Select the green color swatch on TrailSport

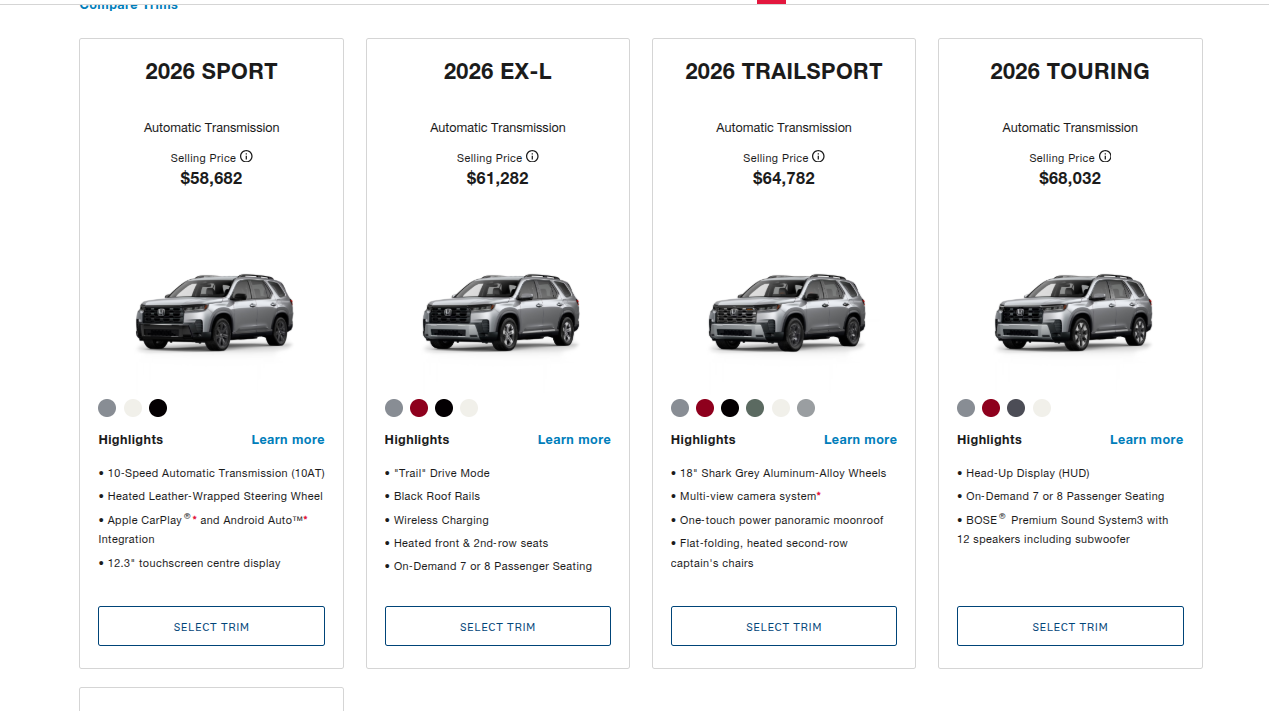[x=755, y=408]
